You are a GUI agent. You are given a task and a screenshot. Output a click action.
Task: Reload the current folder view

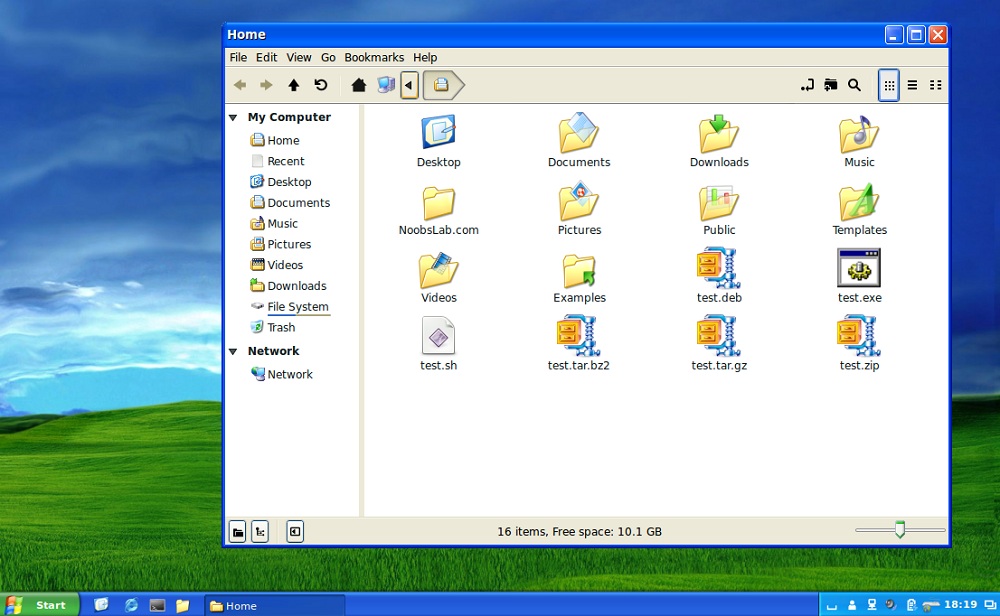tap(320, 85)
